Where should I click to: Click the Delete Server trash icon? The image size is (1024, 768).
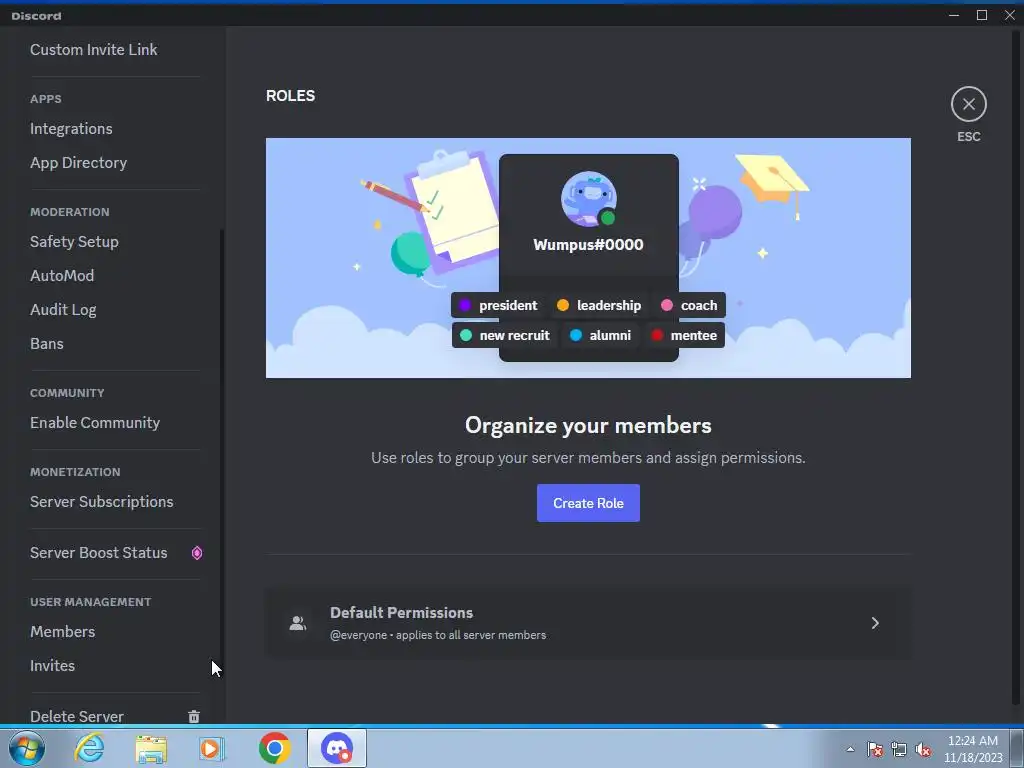(194, 716)
